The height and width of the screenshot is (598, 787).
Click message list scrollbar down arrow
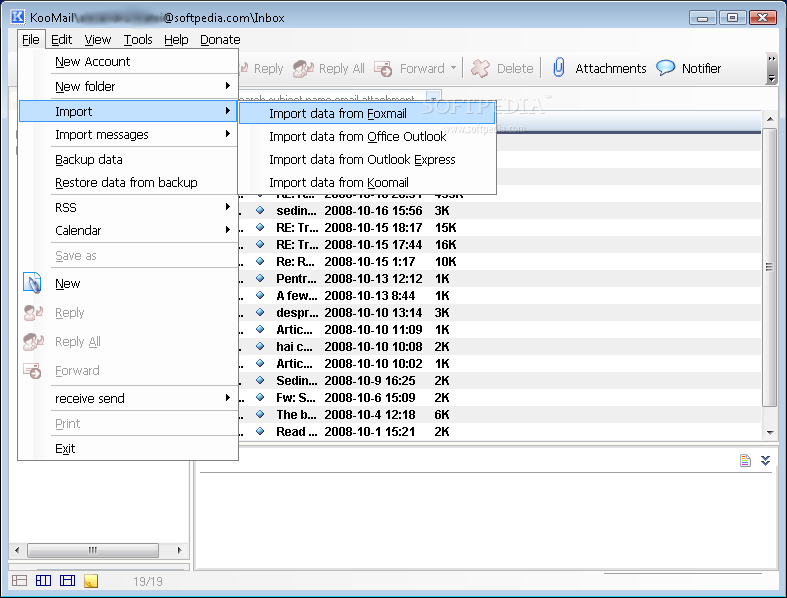tap(769, 432)
